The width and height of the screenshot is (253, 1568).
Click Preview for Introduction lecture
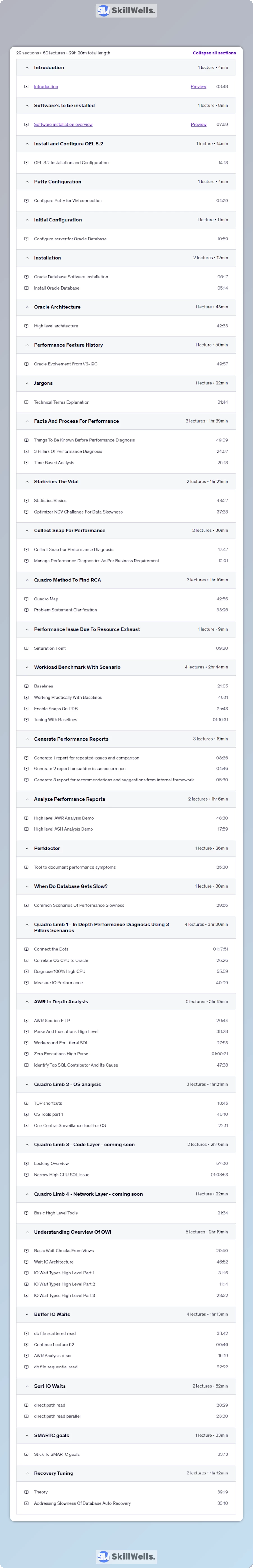(198, 86)
